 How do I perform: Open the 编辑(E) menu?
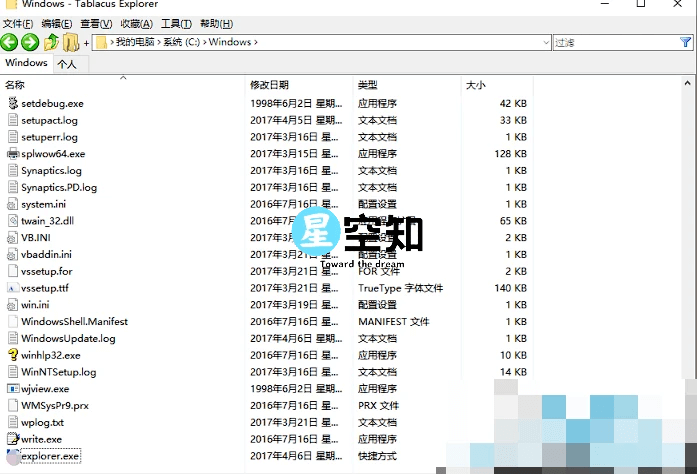click(57, 24)
